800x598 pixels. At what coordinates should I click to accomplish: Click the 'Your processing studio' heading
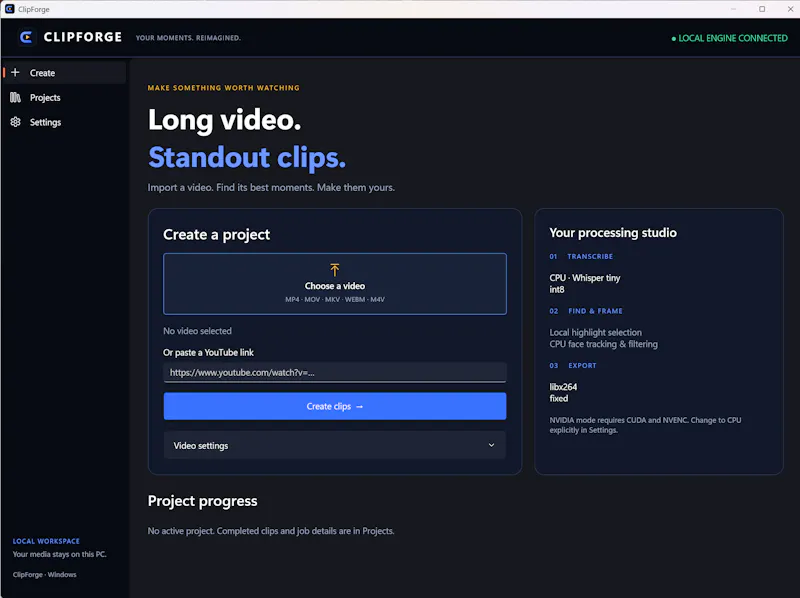[x=613, y=233]
